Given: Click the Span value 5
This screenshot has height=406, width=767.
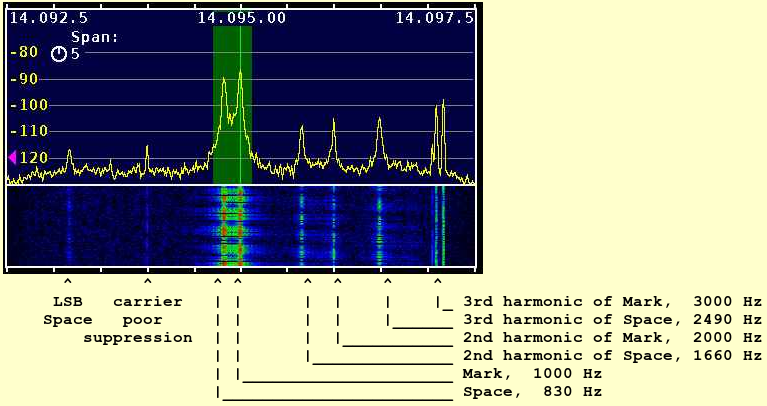Looking at the screenshot, I should click(75, 54).
